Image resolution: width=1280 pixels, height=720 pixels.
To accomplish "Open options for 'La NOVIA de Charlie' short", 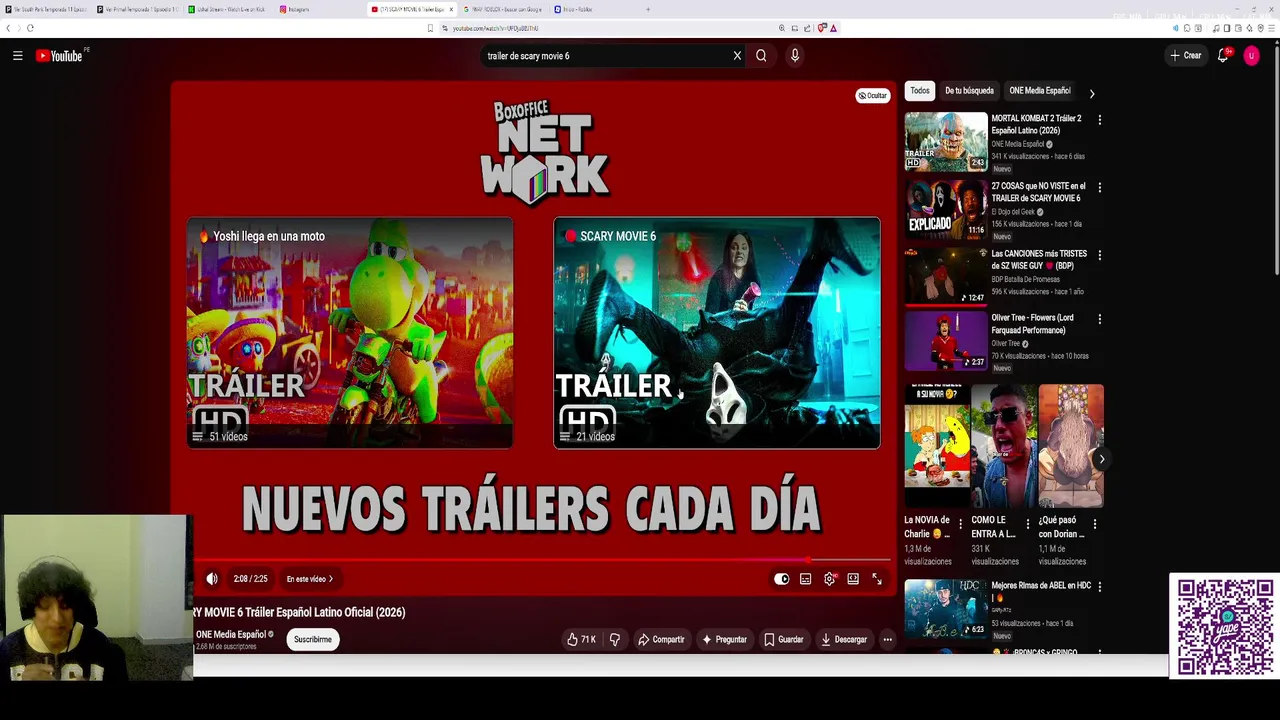I will (x=960, y=523).
